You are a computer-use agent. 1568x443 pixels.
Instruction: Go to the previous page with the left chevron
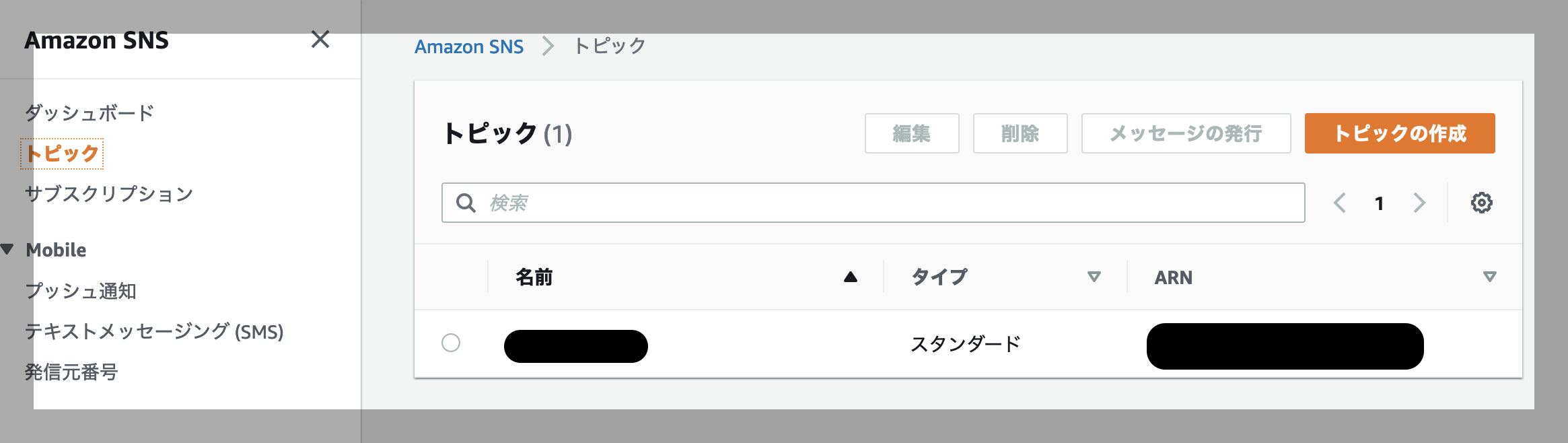(x=1339, y=202)
